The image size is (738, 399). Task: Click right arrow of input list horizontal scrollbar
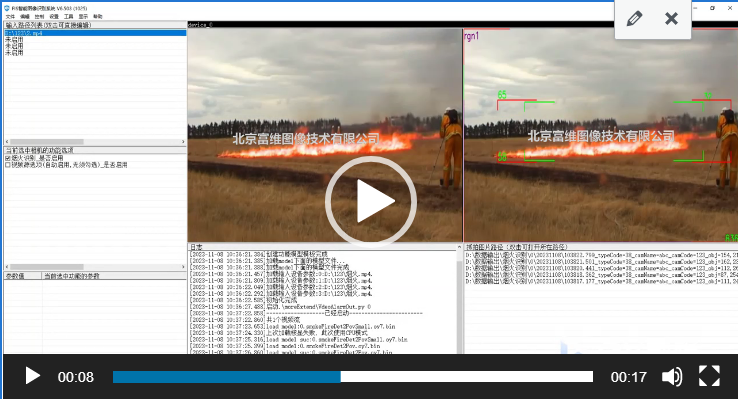(183, 142)
